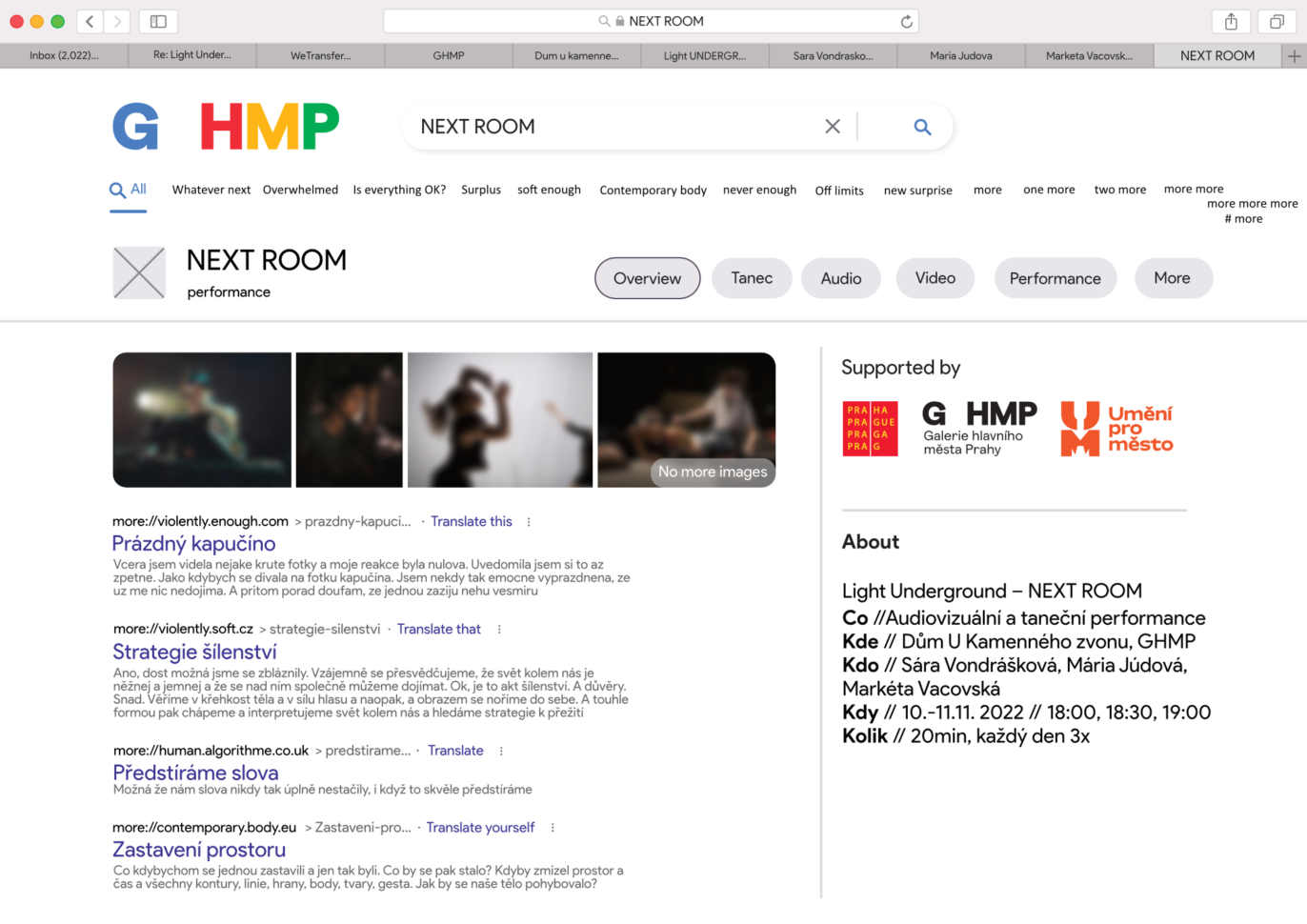Select the Off limits filter

click(x=839, y=191)
